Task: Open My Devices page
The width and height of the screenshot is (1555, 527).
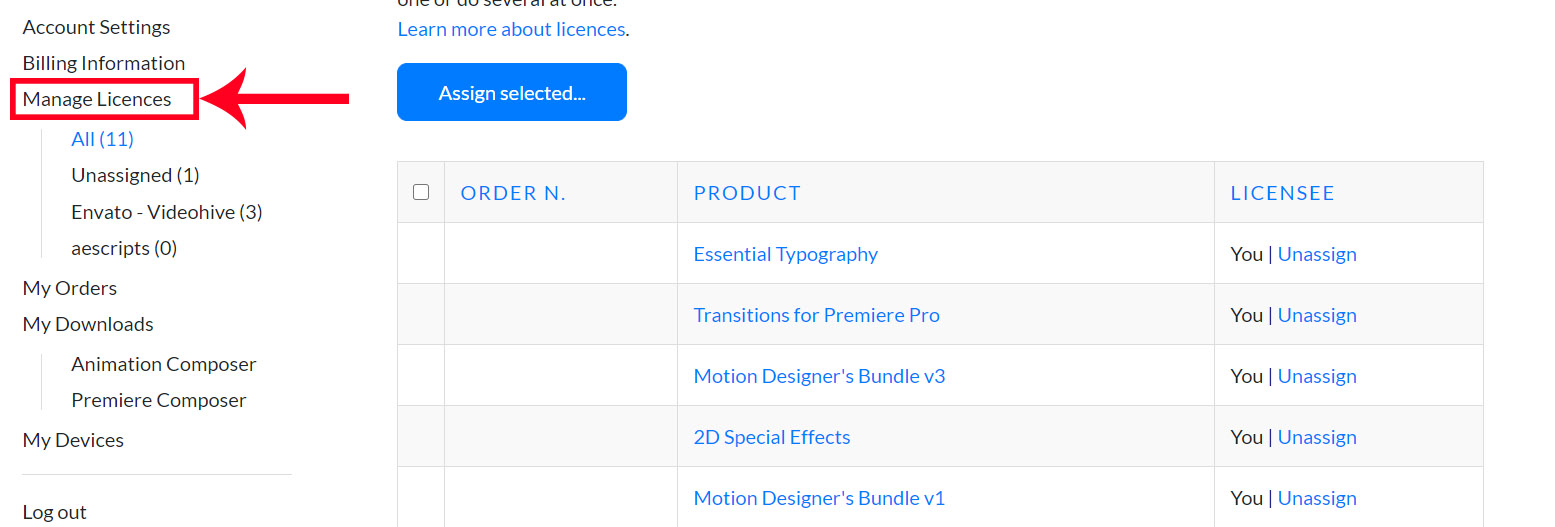Action: pyautogui.click(x=73, y=440)
